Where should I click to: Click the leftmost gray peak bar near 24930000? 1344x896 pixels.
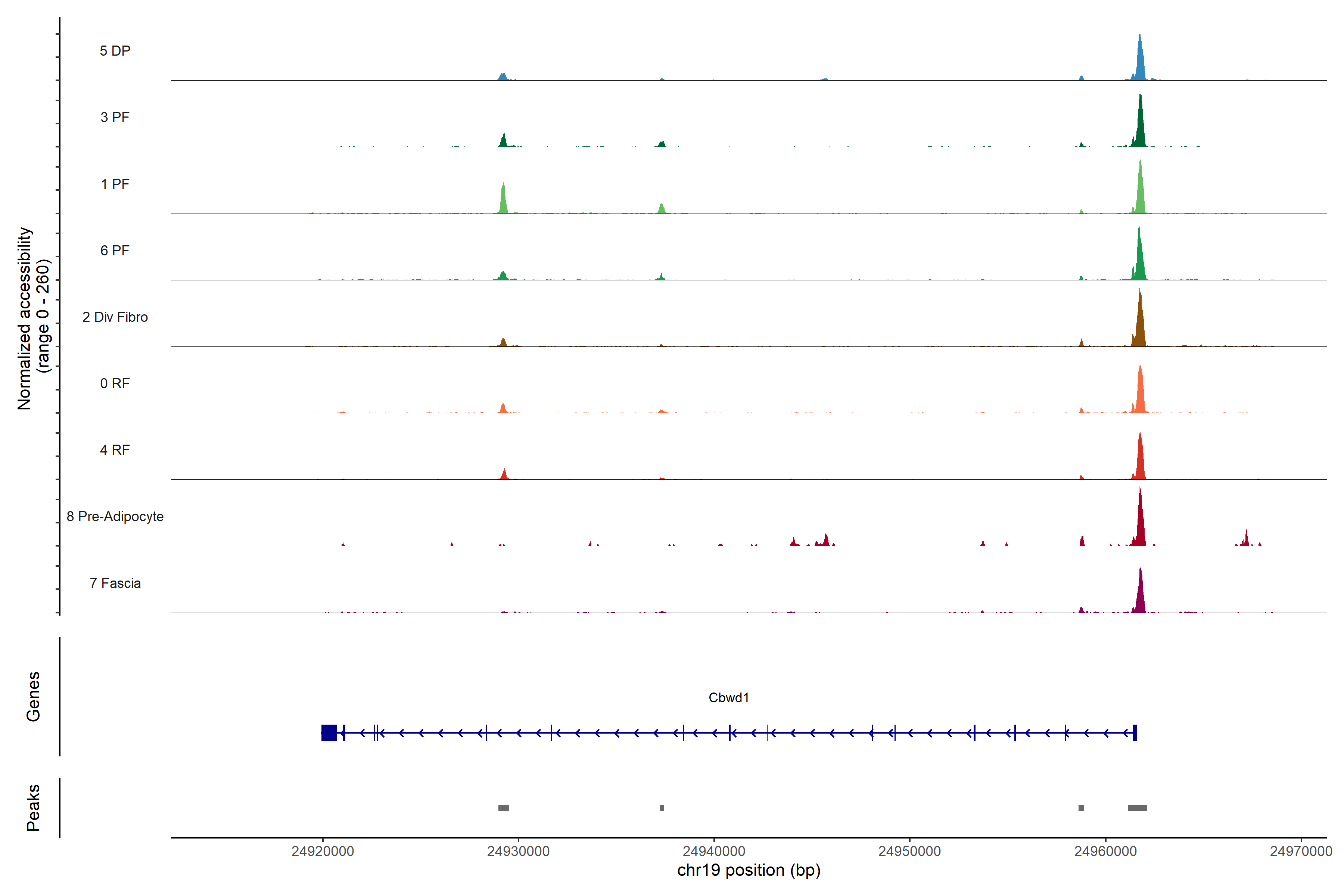[x=503, y=808]
